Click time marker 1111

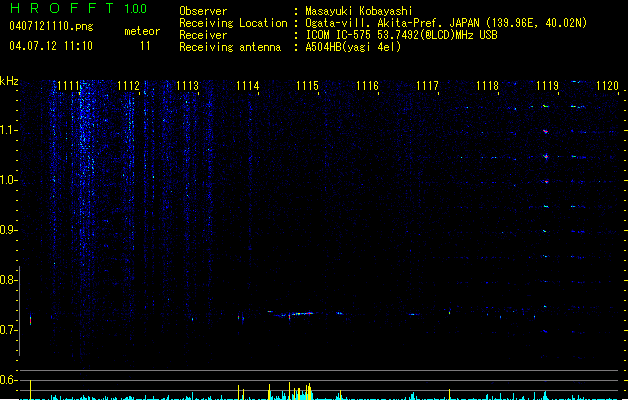tap(69, 86)
